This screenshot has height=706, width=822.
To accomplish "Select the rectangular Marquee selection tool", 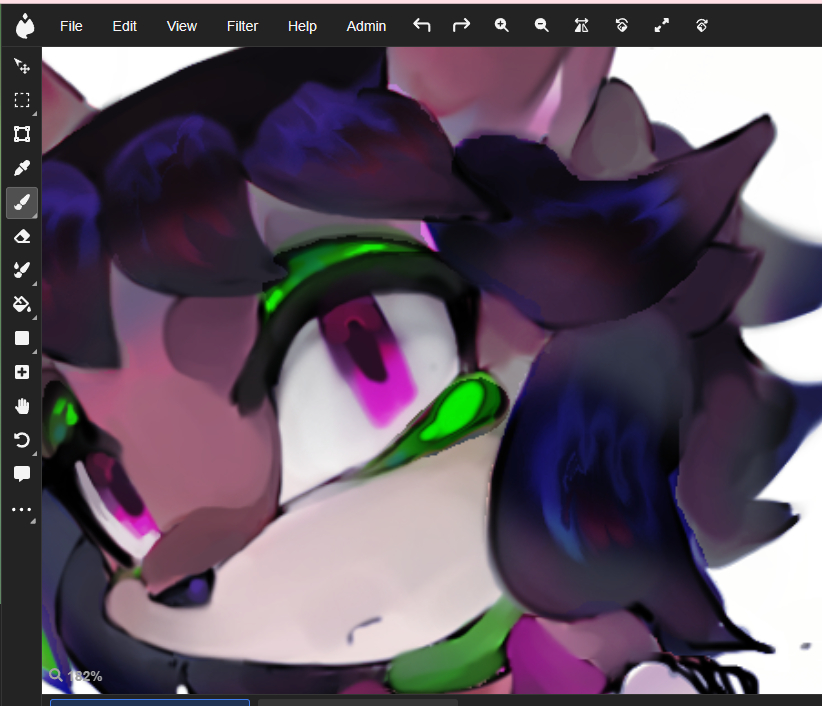I will (x=21, y=100).
